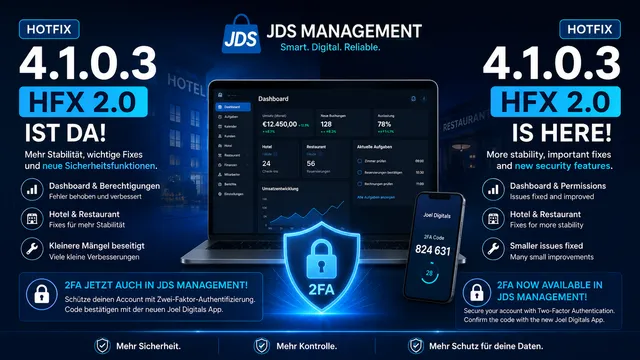The height and width of the screenshot is (360, 640).
Task: Click the wrench icon beside Smaller issues fixed
Action: pyautogui.click(x=493, y=249)
